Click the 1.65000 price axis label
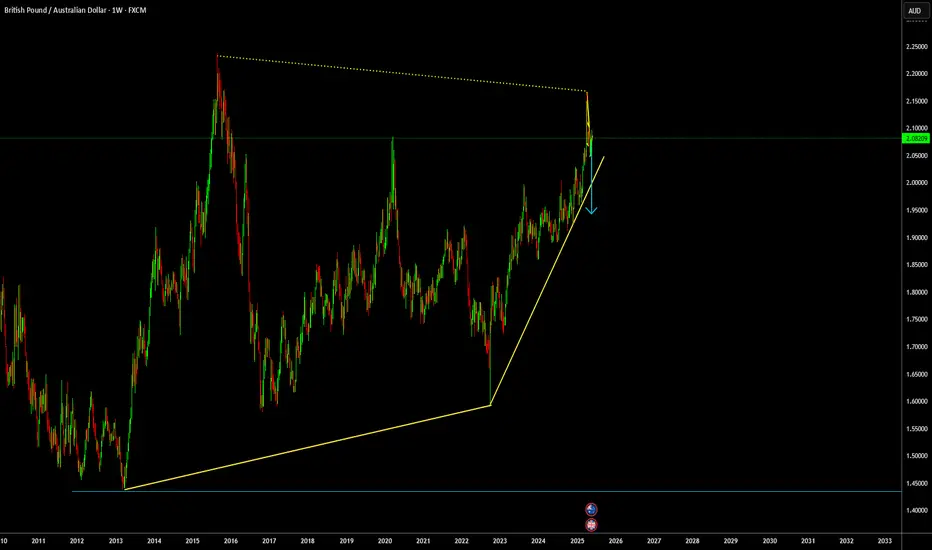 click(x=917, y=374)
